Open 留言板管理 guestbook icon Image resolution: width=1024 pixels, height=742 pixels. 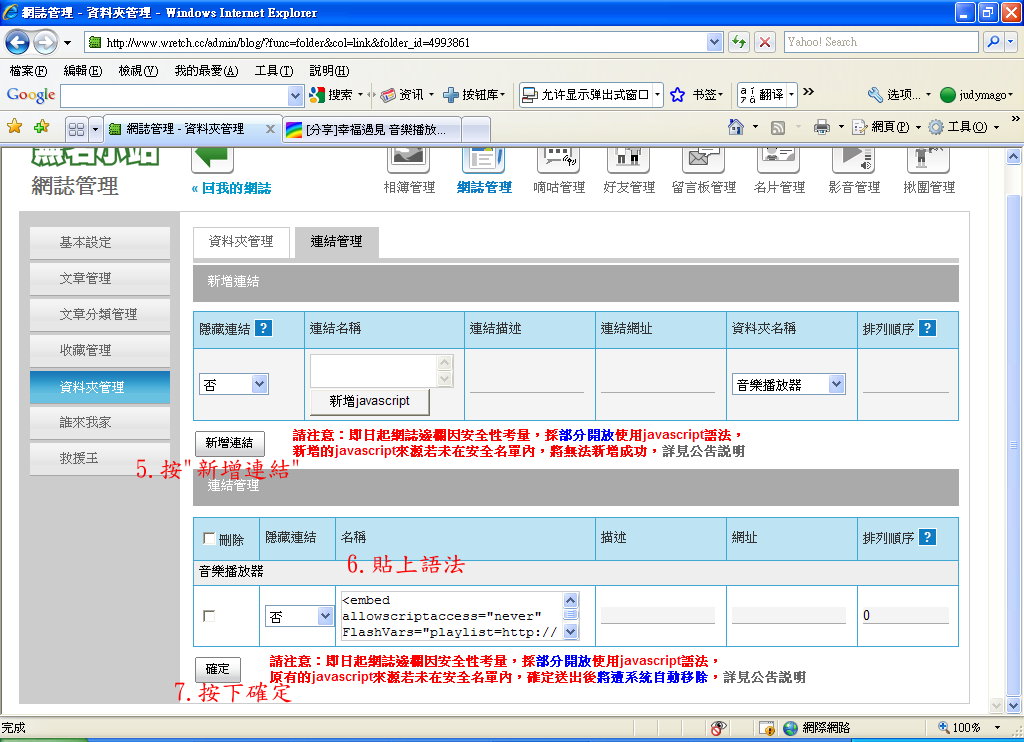pos(703,160)
